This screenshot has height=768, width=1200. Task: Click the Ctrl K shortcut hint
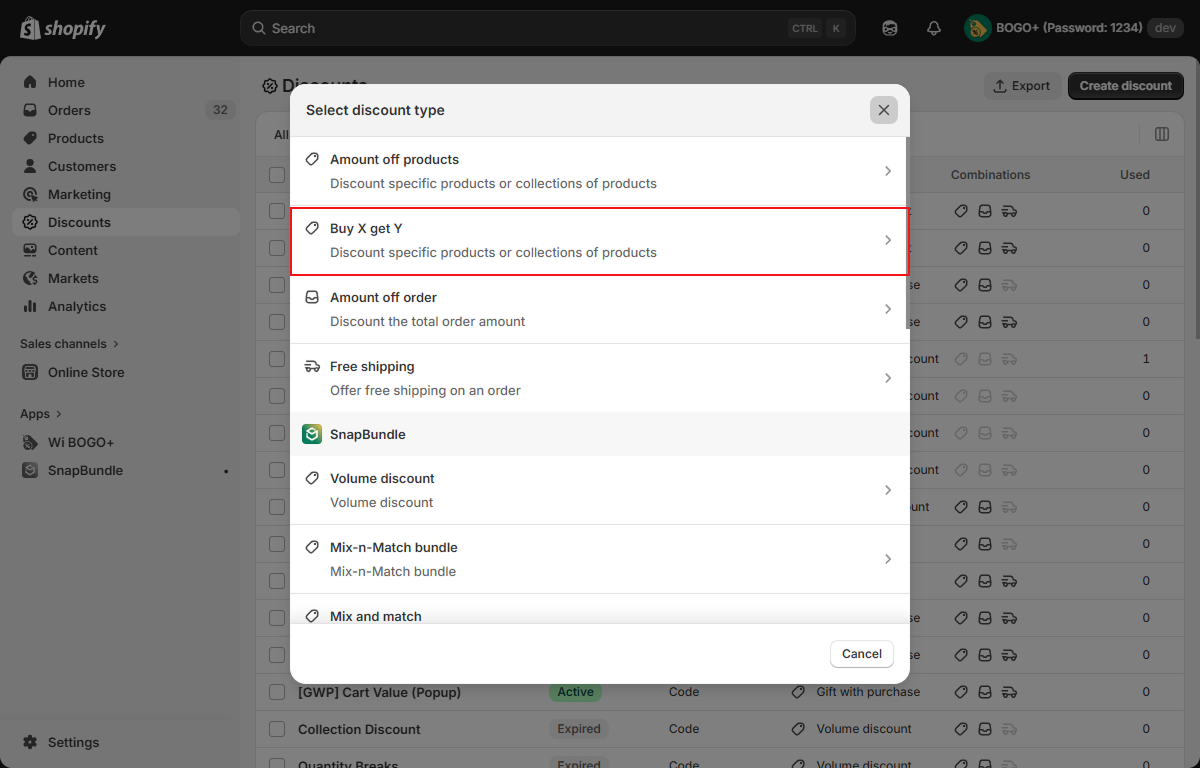(x=817, y=28)
